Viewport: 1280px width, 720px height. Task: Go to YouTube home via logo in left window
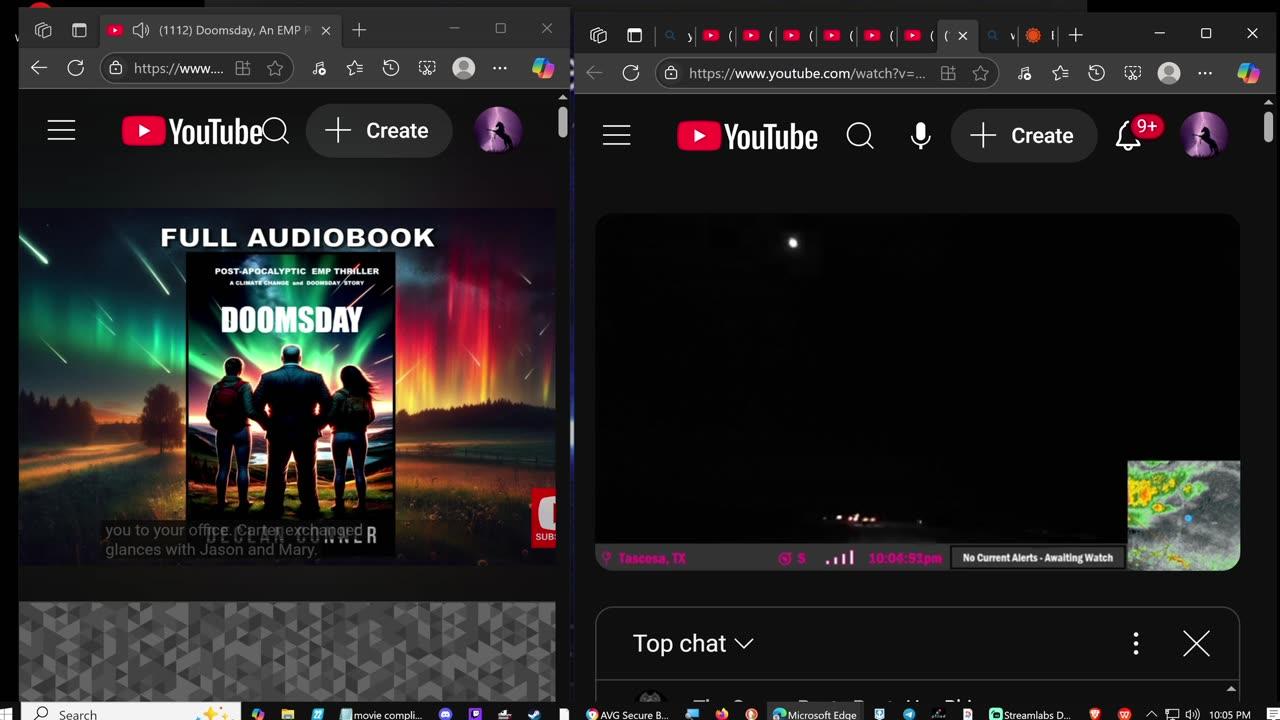[192, 131]
